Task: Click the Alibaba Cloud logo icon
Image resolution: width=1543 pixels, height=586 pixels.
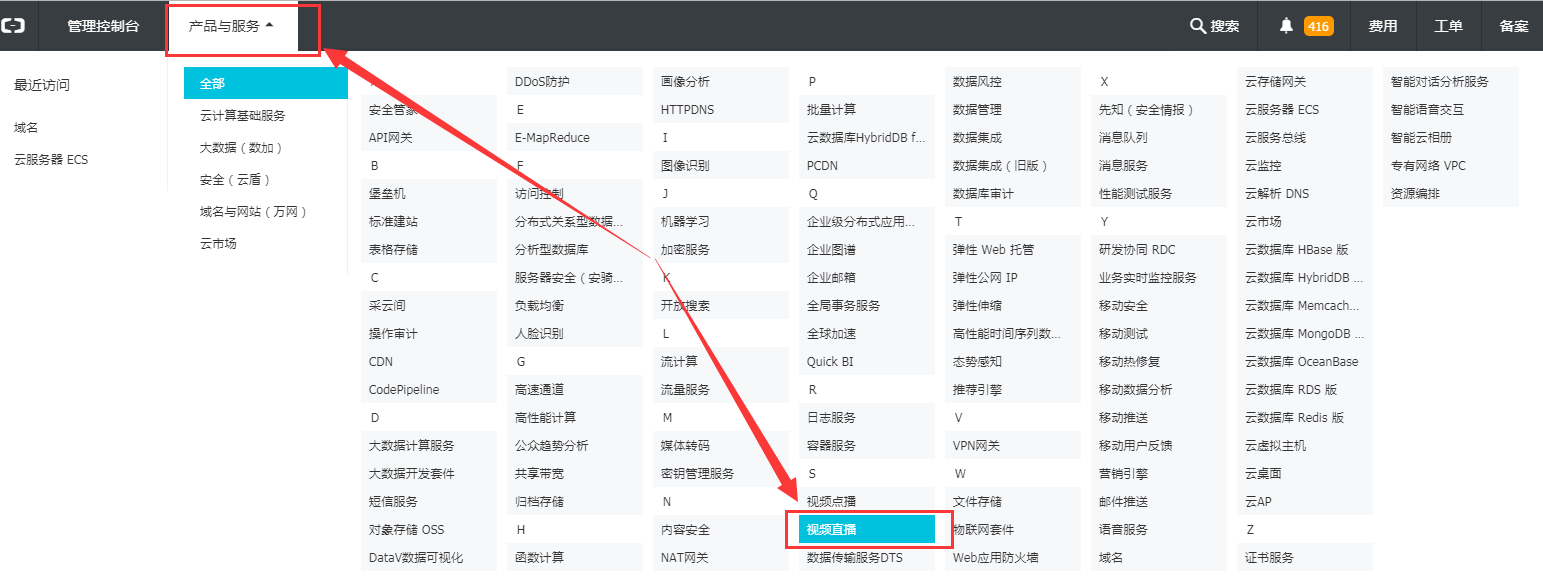Action: click(x=13, y=26)
